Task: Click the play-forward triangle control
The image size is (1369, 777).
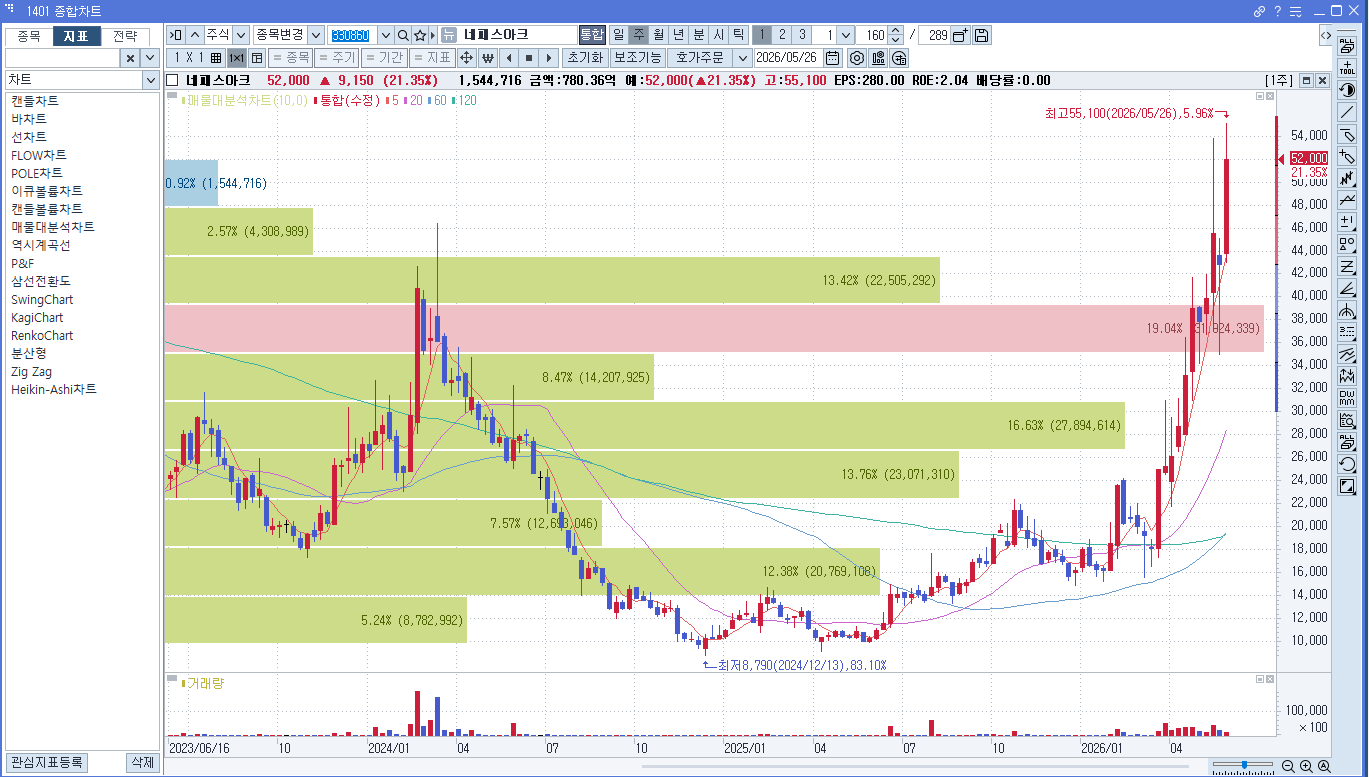Action: pyautogui.click(x=549, y=57)
